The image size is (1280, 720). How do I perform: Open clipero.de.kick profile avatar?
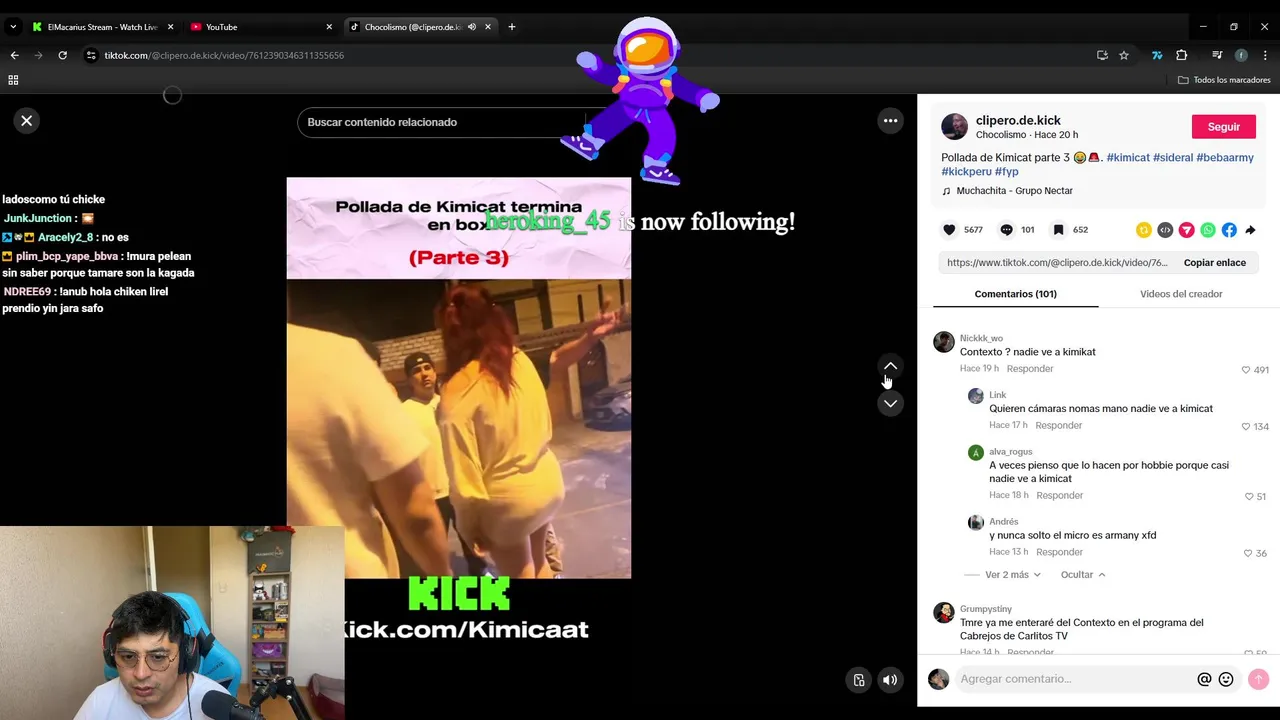click(x=954, y=126)
